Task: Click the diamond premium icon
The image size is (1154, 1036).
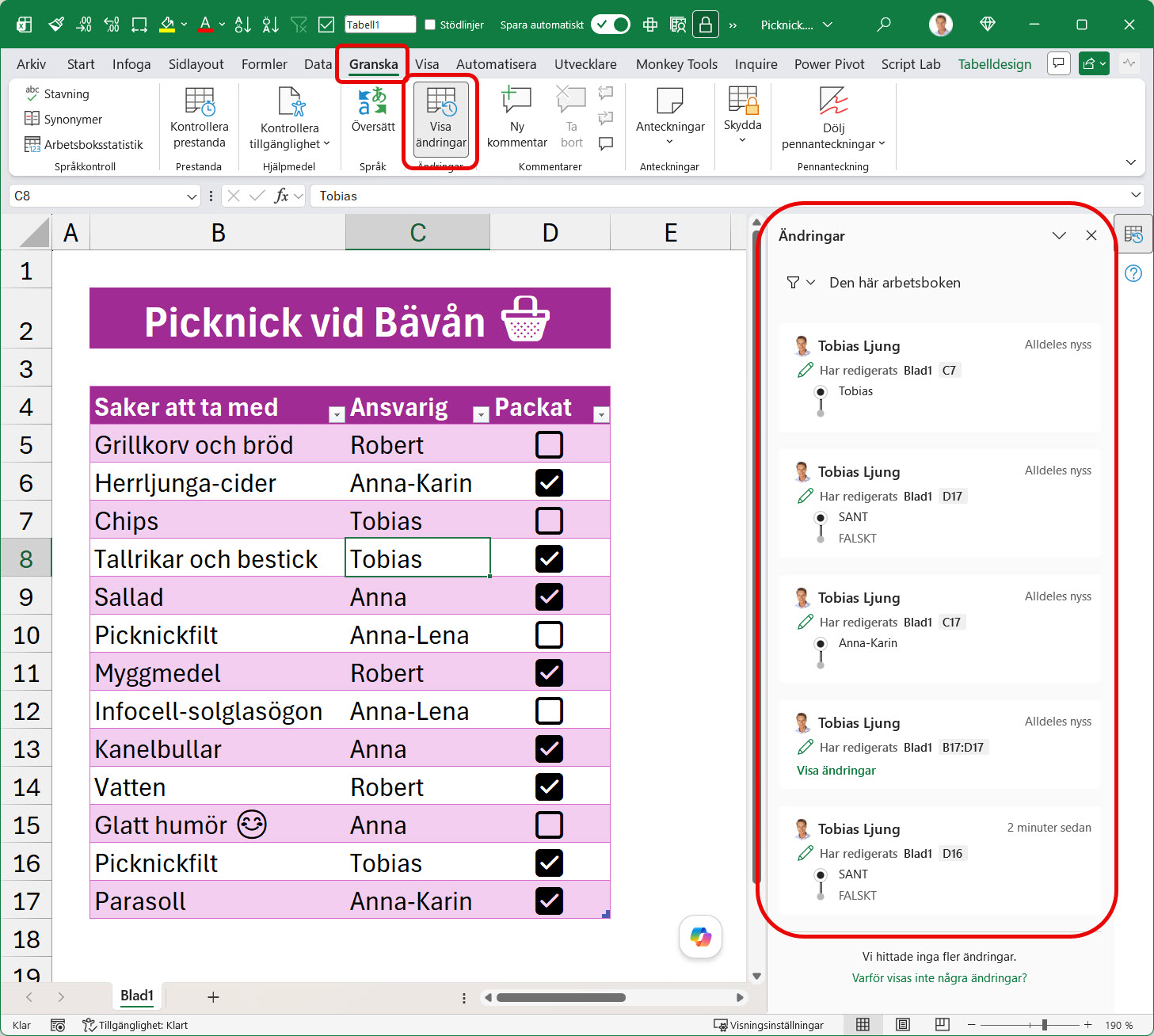Action: 988,25
